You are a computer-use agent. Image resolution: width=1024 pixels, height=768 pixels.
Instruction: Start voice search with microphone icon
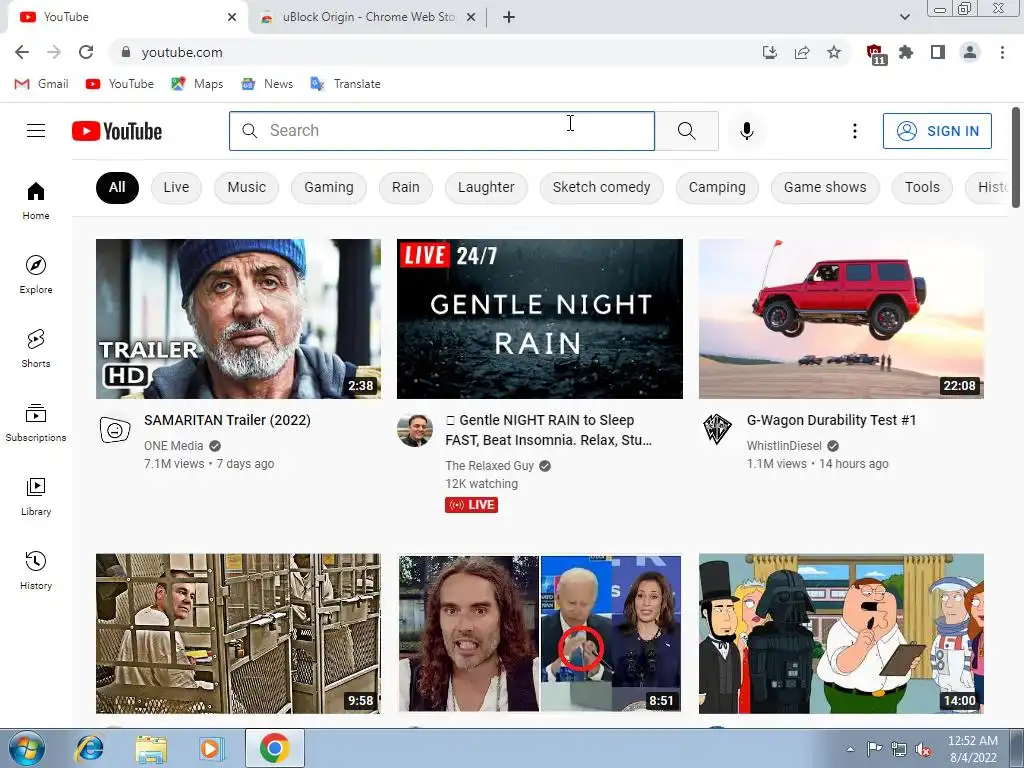click(x=746, y=131)
